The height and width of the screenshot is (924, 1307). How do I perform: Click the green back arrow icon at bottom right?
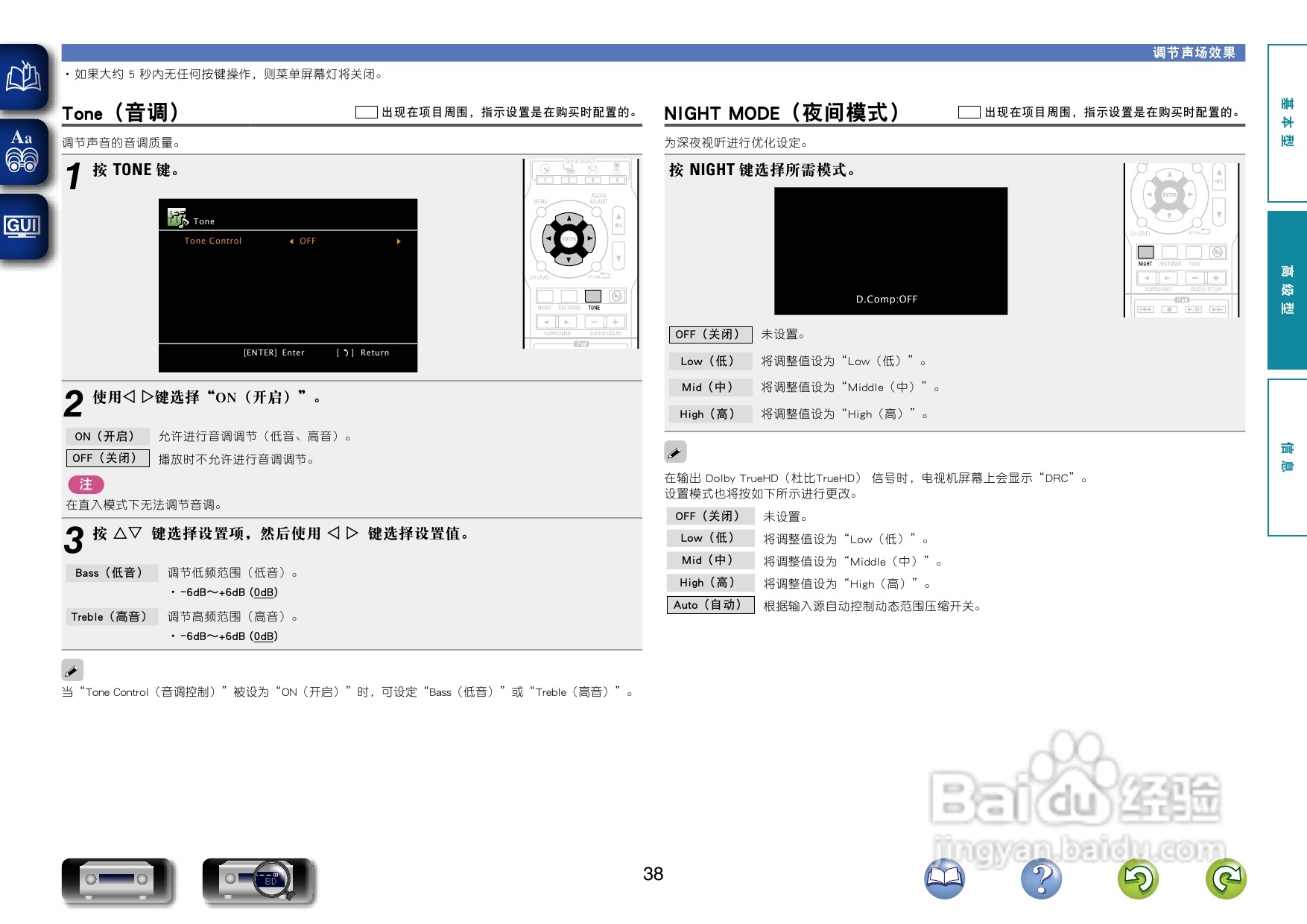click(1139, 879)
